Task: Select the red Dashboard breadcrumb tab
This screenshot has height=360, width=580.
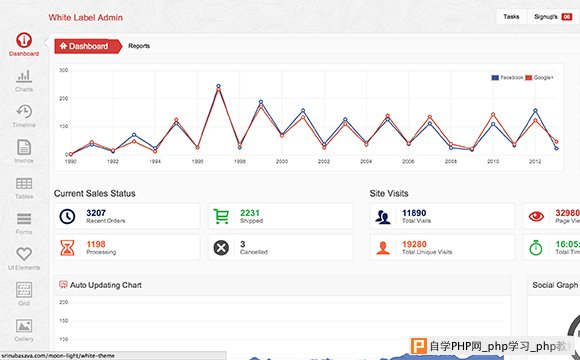Action: click(88, 46)
